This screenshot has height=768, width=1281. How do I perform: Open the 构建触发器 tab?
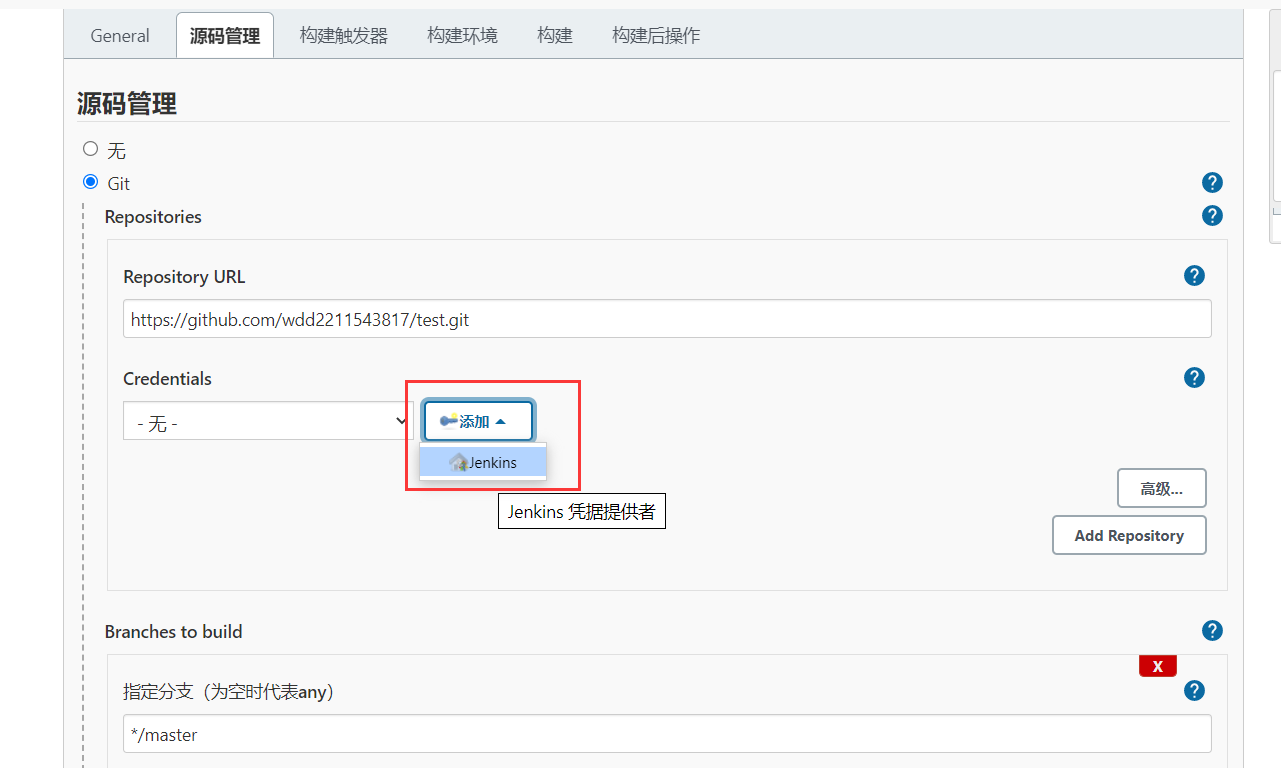click(344, 36)
